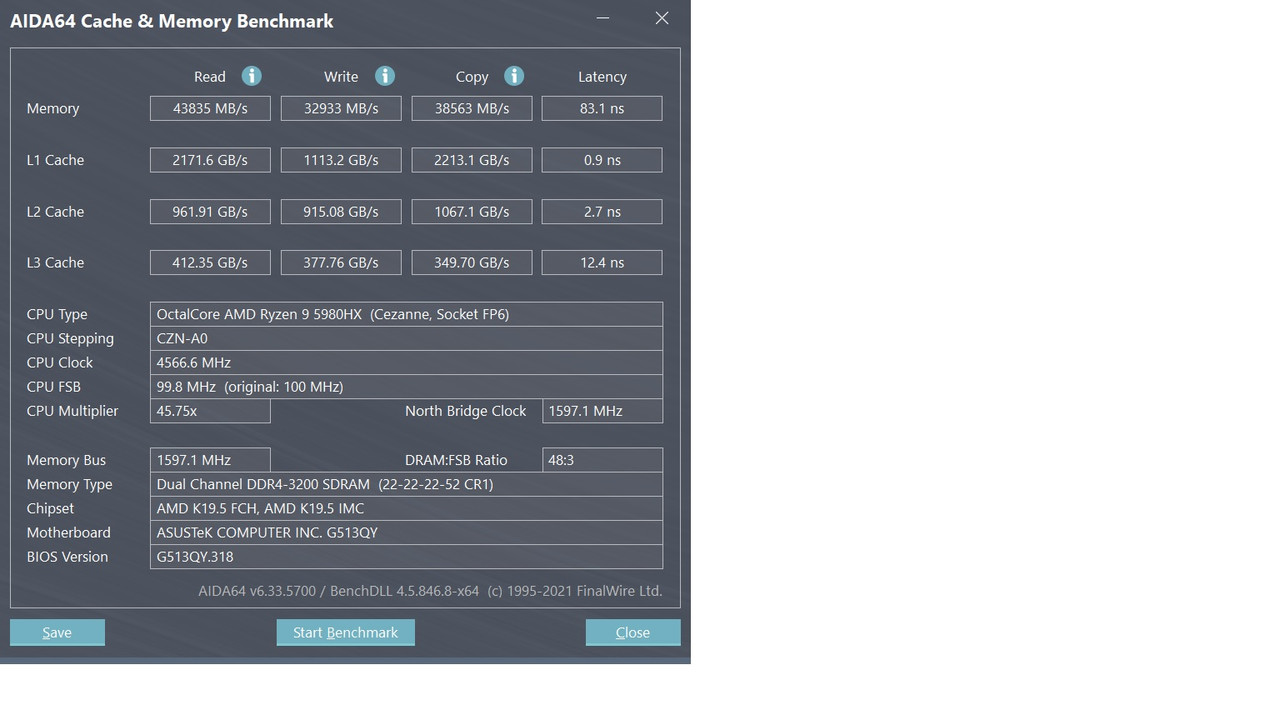Click the Save button
The width and height of the screenshot is (1280, 720).
(x=57, y=632)
